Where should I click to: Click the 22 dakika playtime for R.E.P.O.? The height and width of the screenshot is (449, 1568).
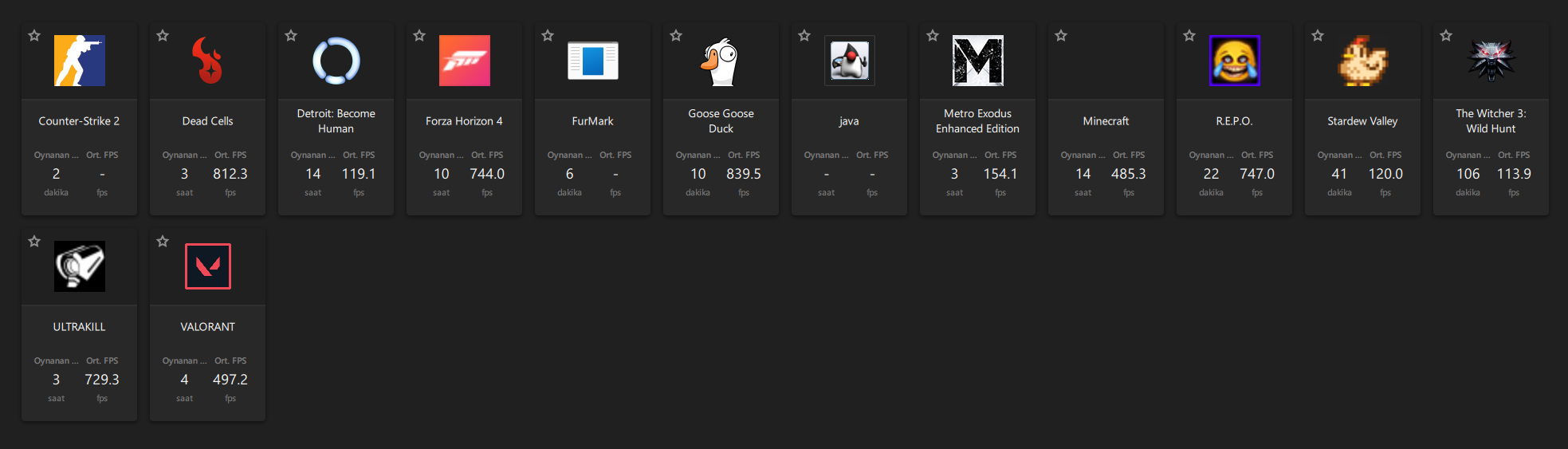(1211, 174)
